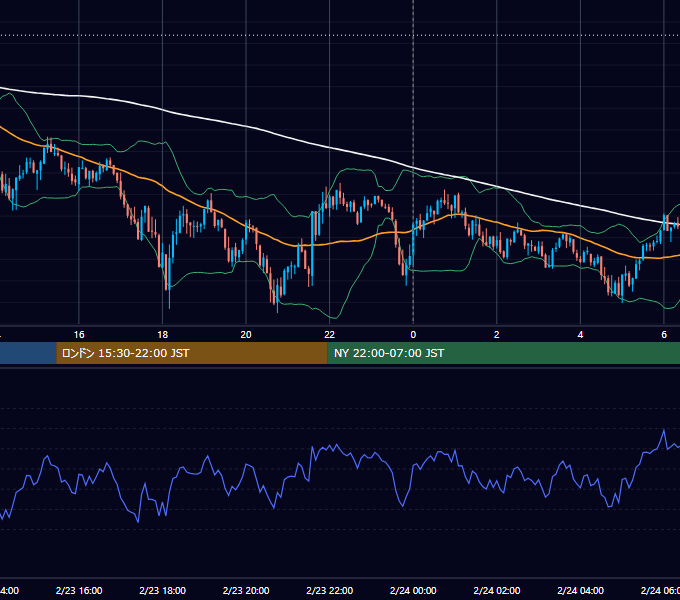Image resolution: width=680 pixels, height=600 pixels.
Task: Click hour label 22 on price chart axis
Action: (x=330, y=335)
